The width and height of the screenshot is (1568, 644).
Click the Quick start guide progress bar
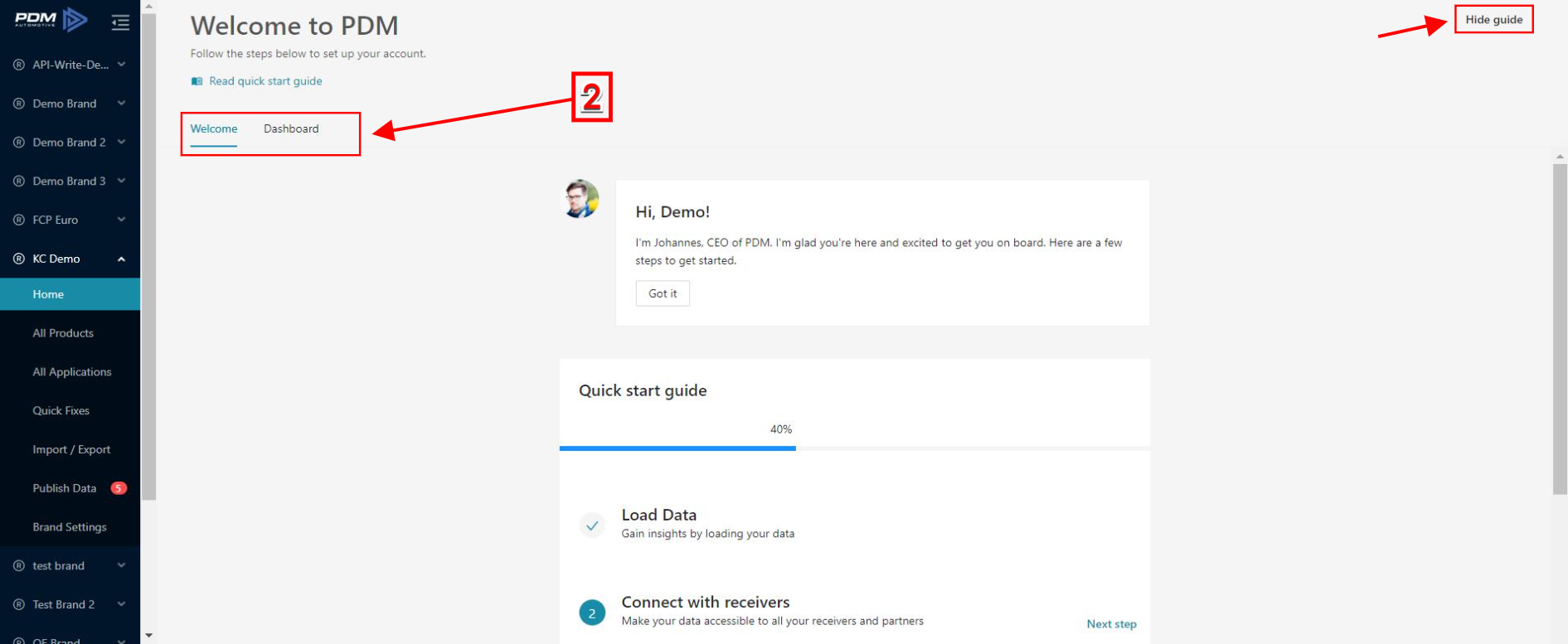click(855, 448)
